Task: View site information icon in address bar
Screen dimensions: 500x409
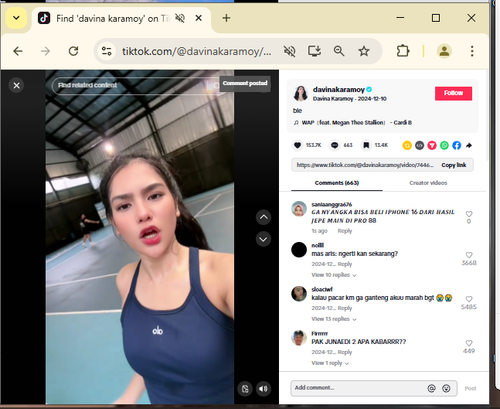Action: (107, 51)
